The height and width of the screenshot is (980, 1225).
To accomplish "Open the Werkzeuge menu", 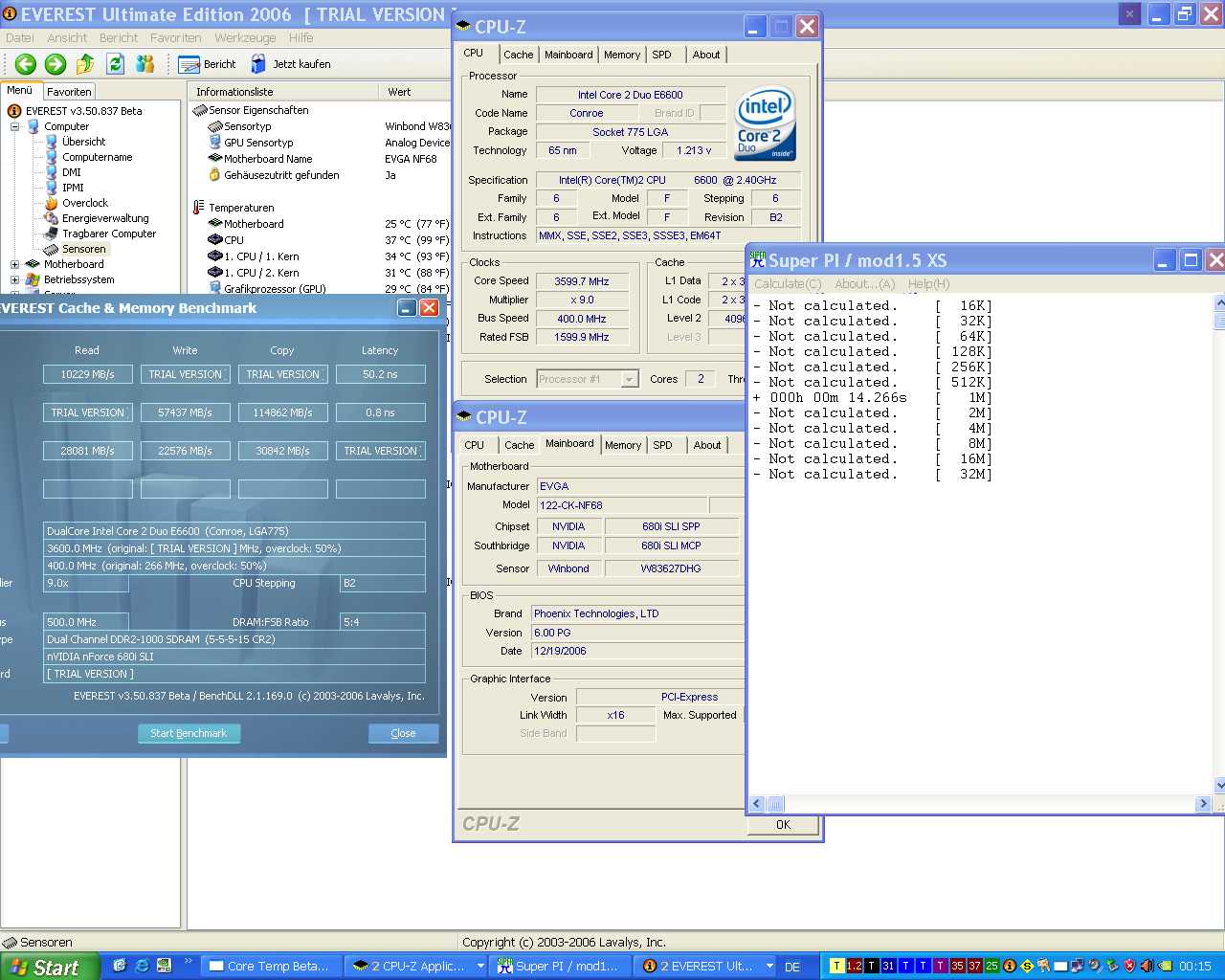I will (x=245, y=38).
